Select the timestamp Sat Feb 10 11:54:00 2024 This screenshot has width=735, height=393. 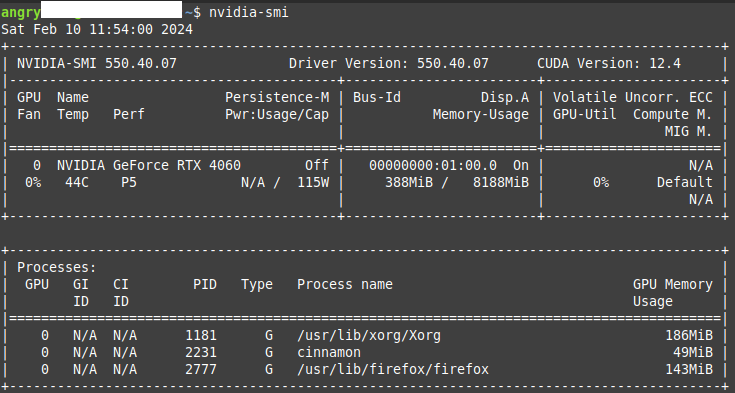pyautogui.click(x=97, y=29)
